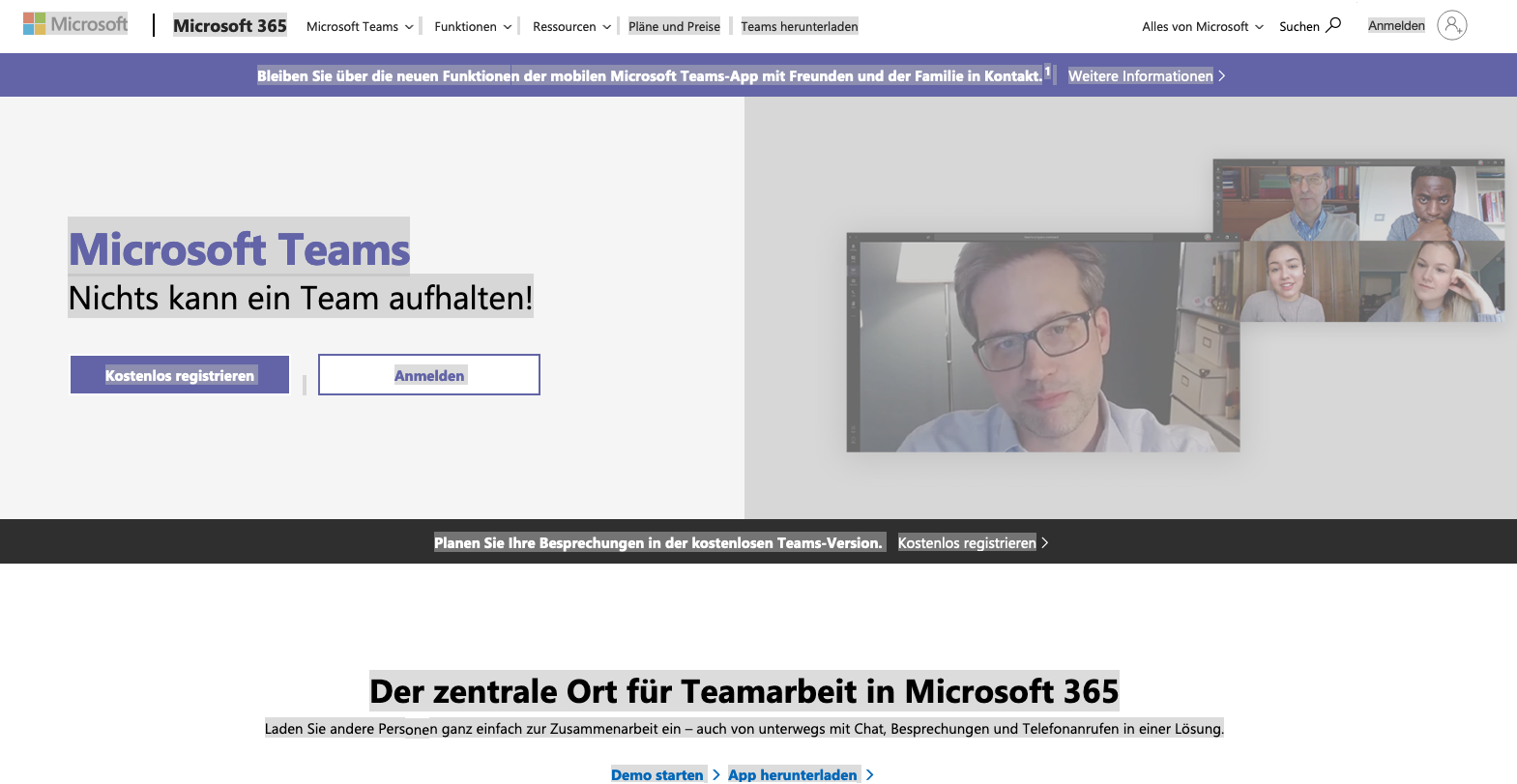The image size is (1517, 784).
Task: Click the Demo starten link
Action: pyautogui.click(x=657, y=775)
